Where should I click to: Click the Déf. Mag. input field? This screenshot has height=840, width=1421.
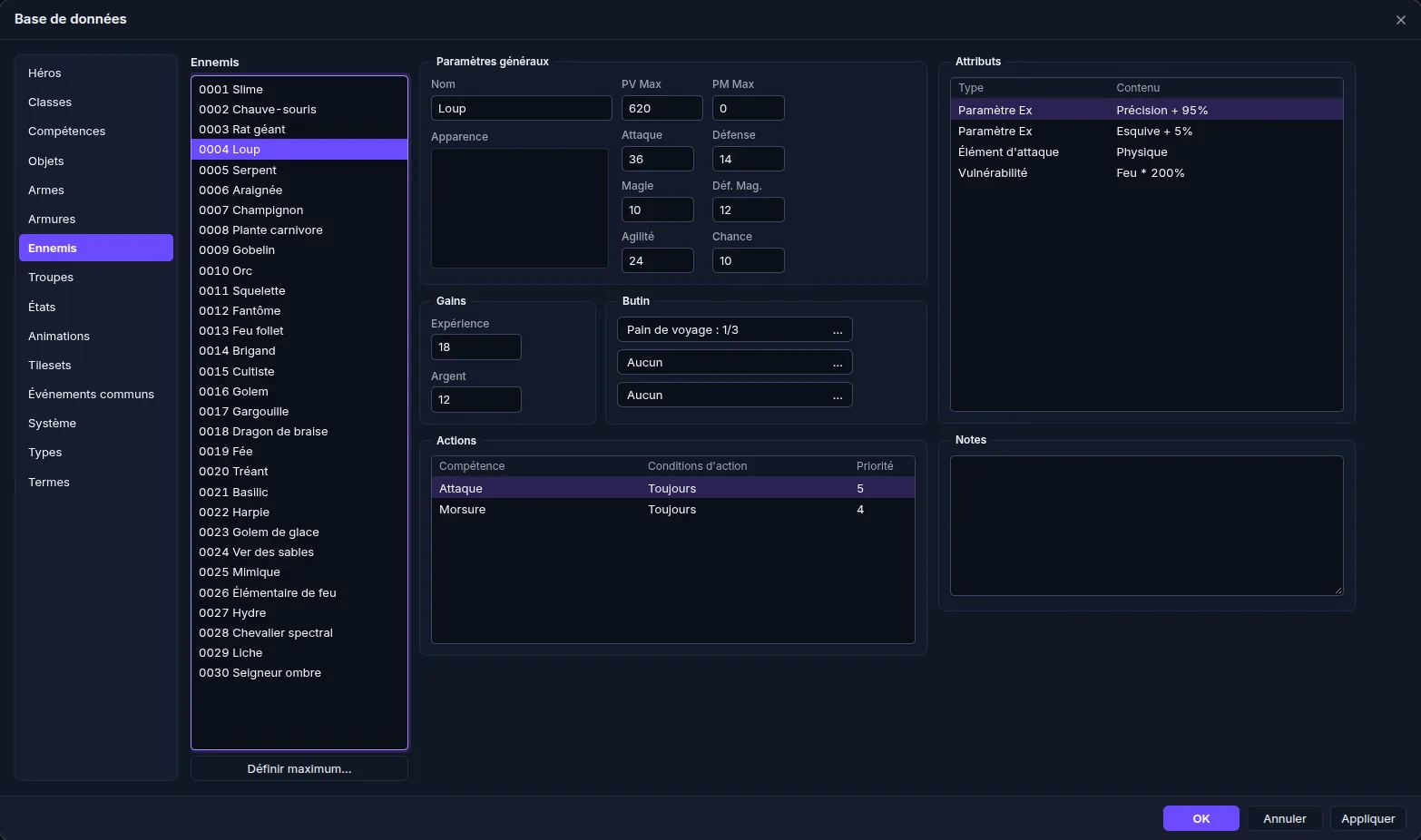click(748, 210)
